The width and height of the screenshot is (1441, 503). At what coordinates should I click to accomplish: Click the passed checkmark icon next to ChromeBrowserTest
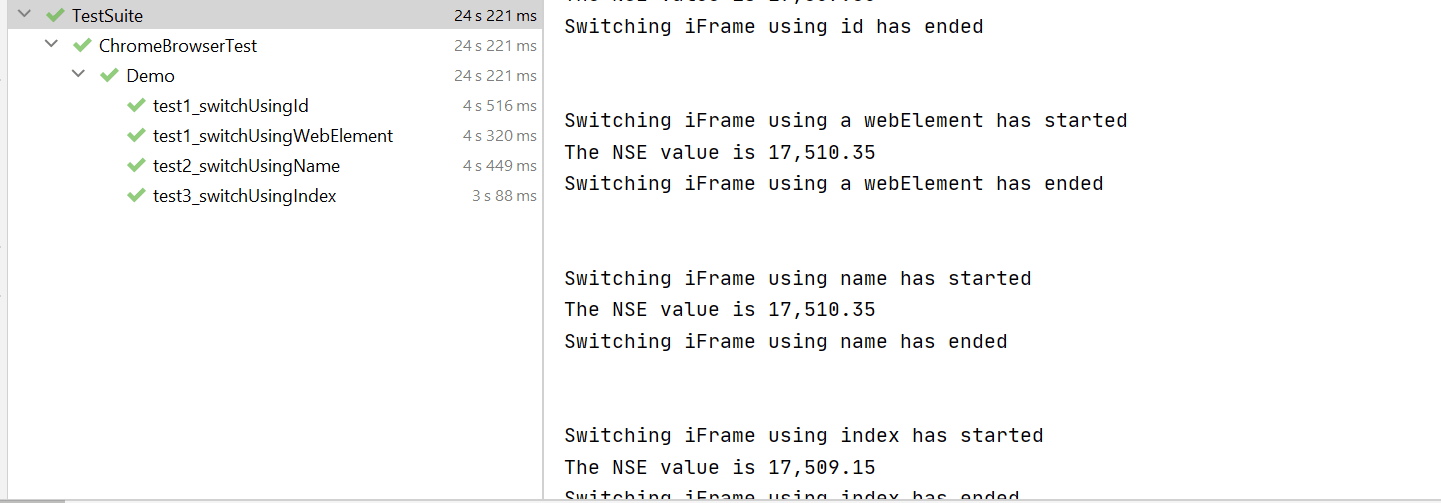82,46
